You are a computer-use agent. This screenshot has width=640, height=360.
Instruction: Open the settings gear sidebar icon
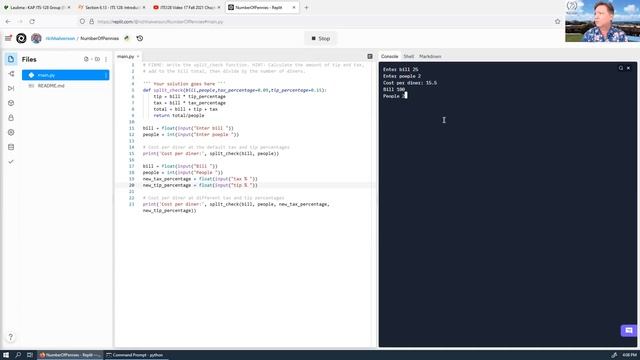coord(11,132)
